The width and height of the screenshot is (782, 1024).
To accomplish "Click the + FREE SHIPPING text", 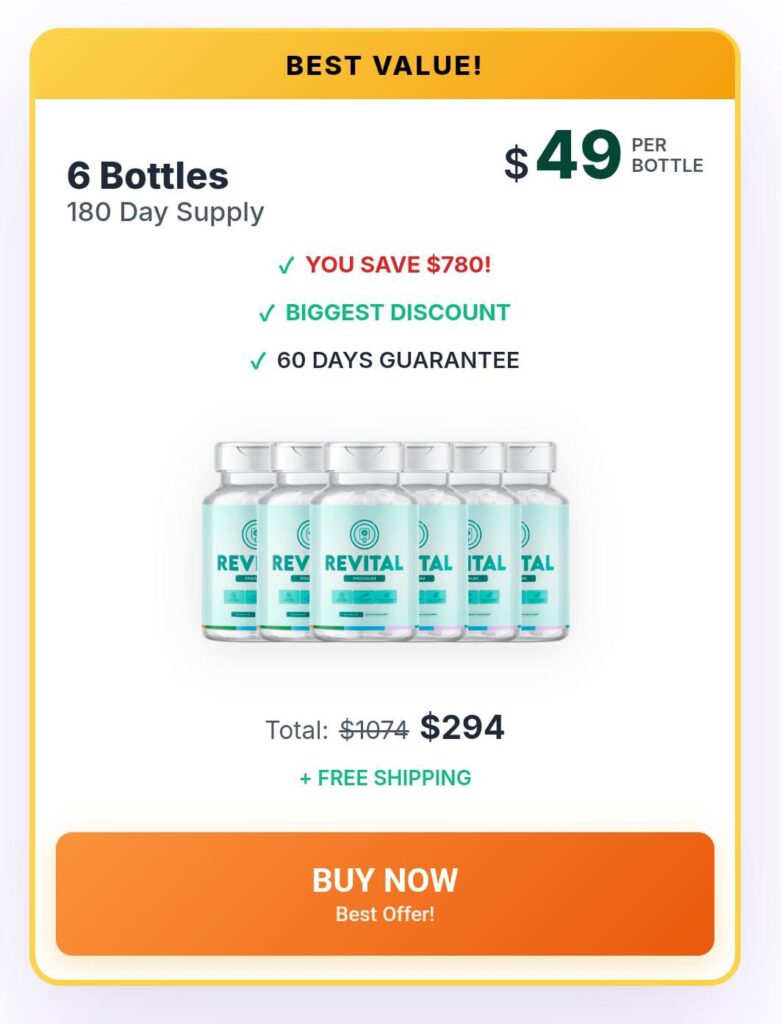I will (385, 778).
